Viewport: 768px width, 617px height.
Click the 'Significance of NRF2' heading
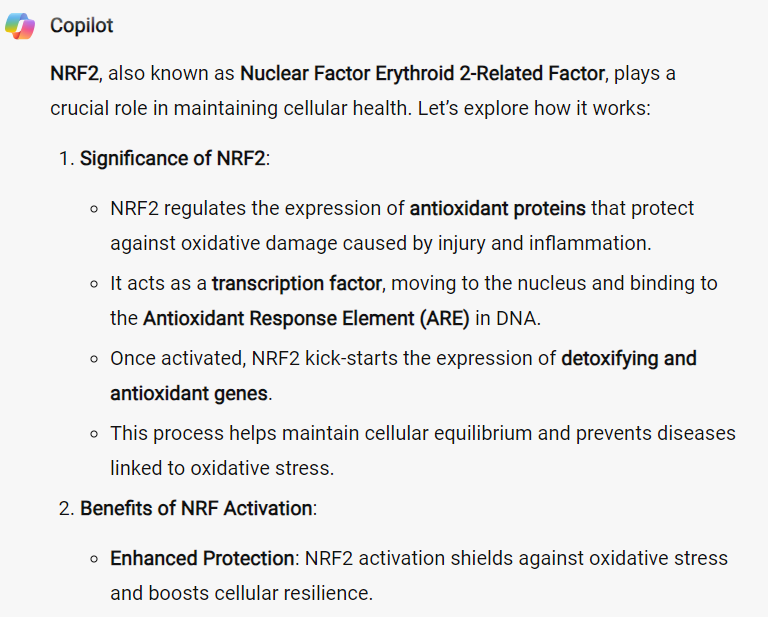pyautogui.click(x=172, y=159)
